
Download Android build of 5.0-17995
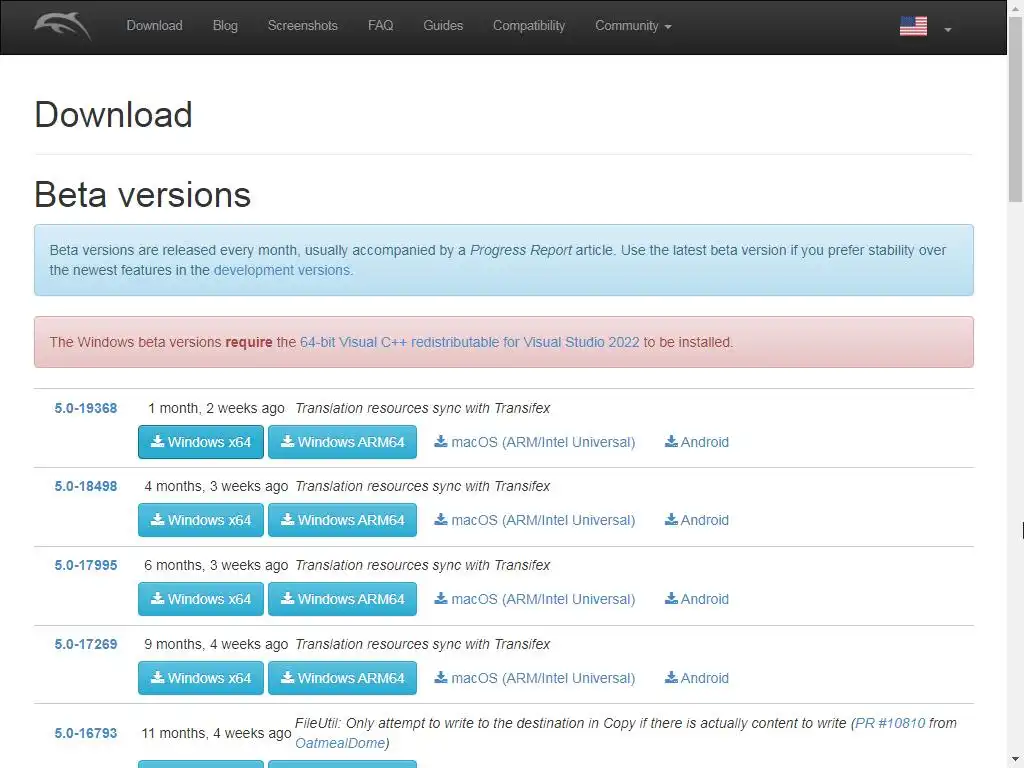coord(697,600)
